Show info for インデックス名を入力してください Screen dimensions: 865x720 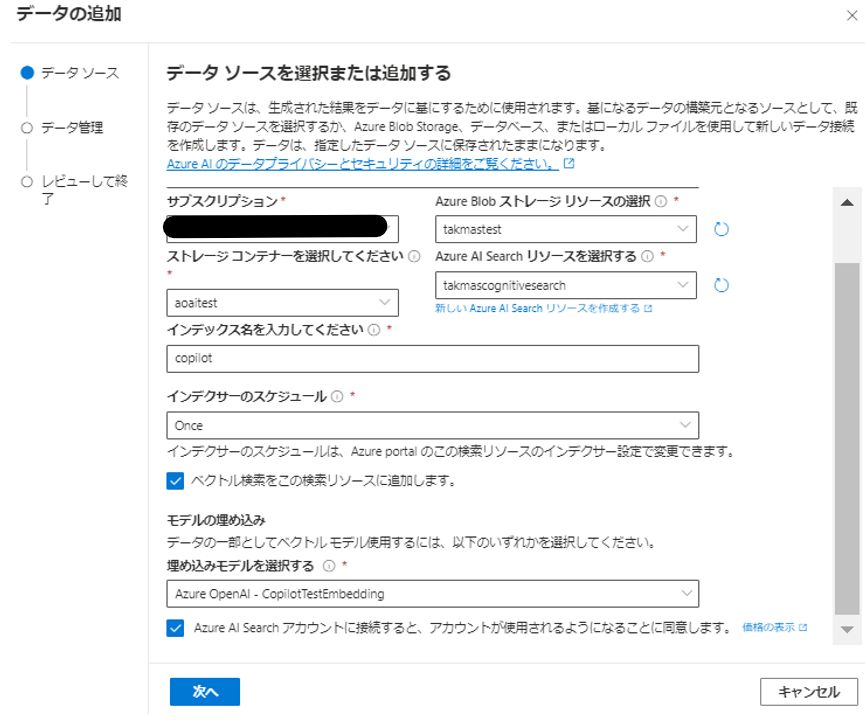click(x=374, y=330)
